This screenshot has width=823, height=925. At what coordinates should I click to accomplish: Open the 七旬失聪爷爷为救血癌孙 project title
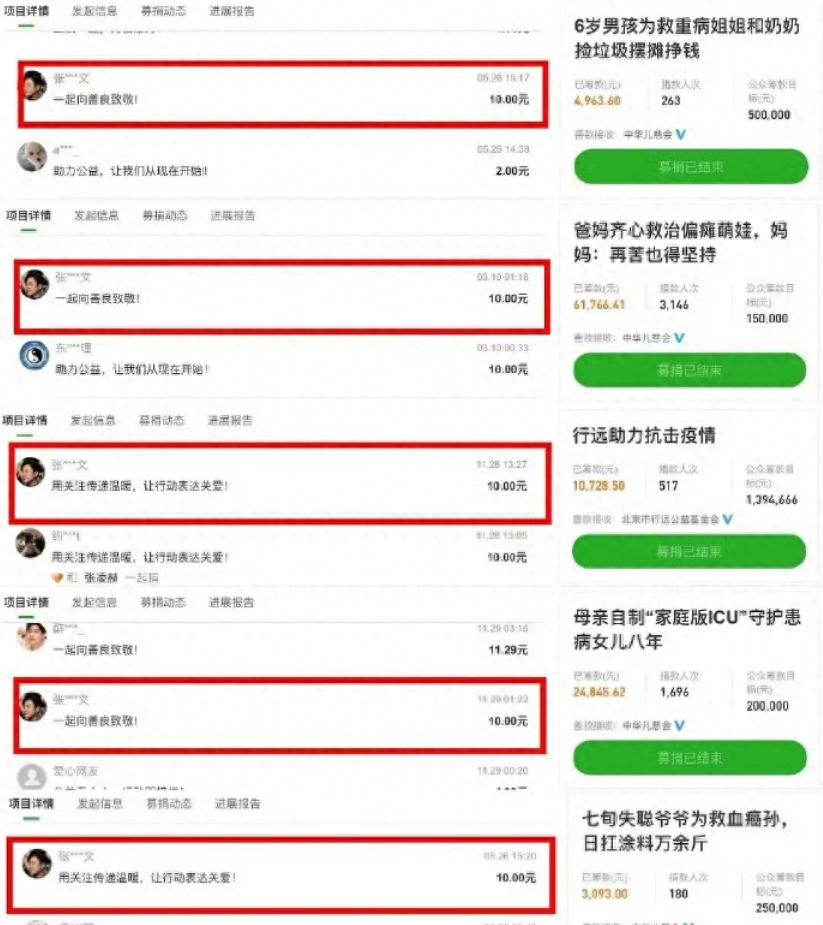click(685, 831)
